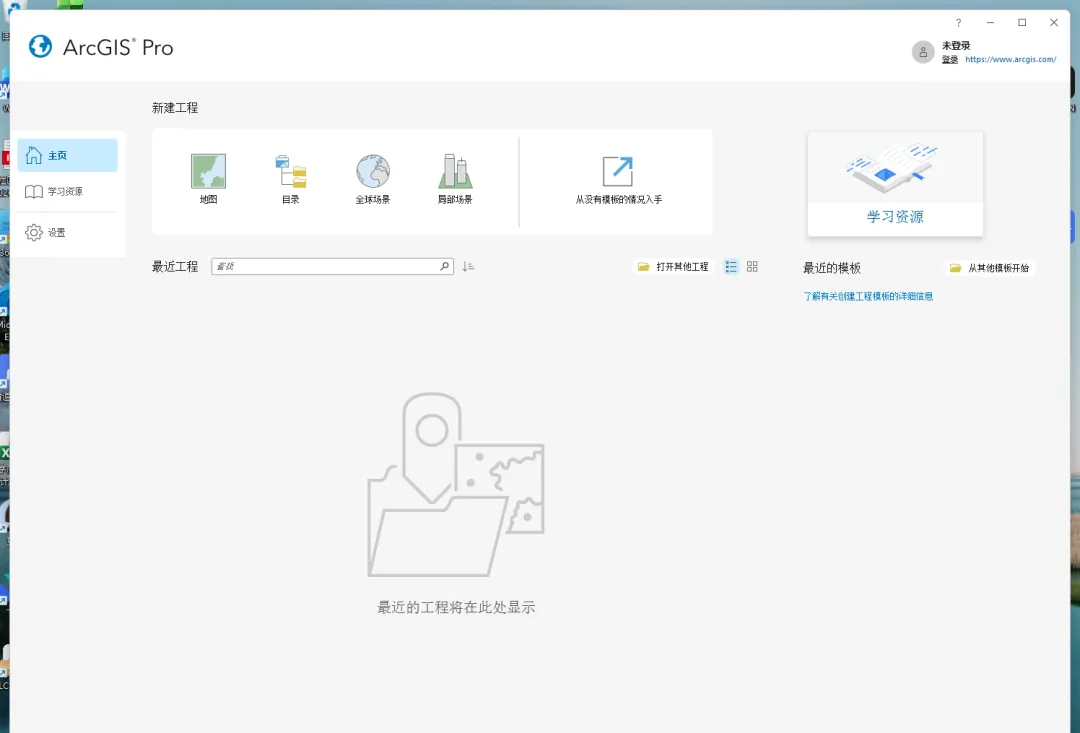Open the 了解有关创建工程模板的详细信息 link

click(868, 296)
